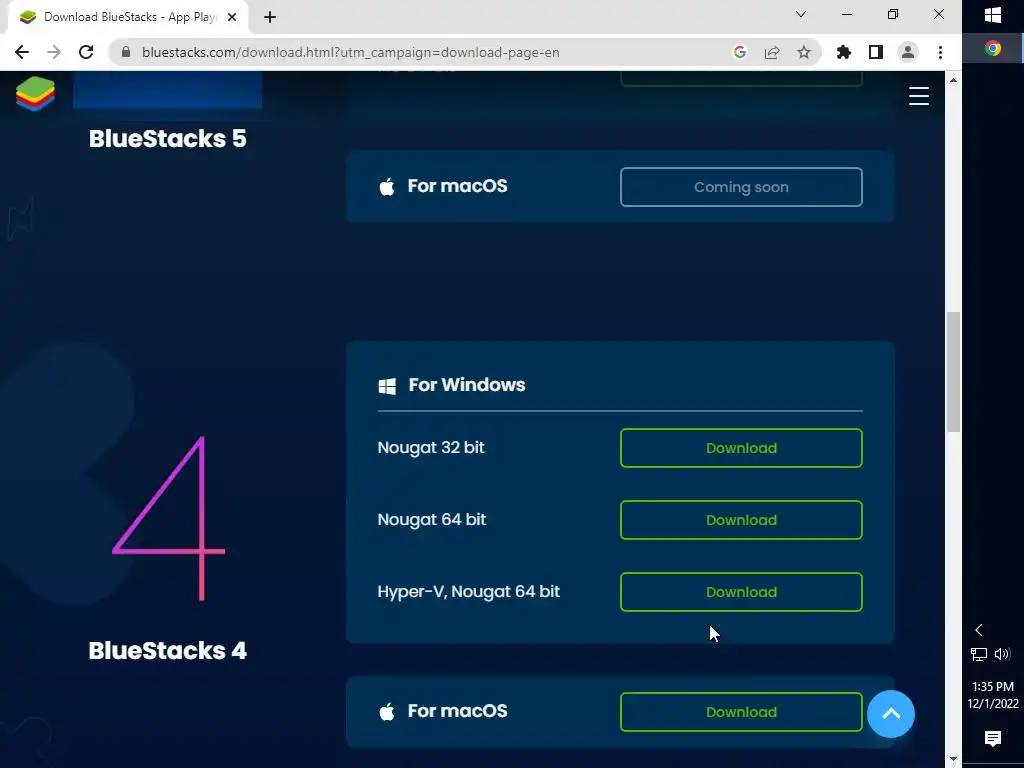
Task: Open a new tab with plus button
Action: [x=270, y=17]
